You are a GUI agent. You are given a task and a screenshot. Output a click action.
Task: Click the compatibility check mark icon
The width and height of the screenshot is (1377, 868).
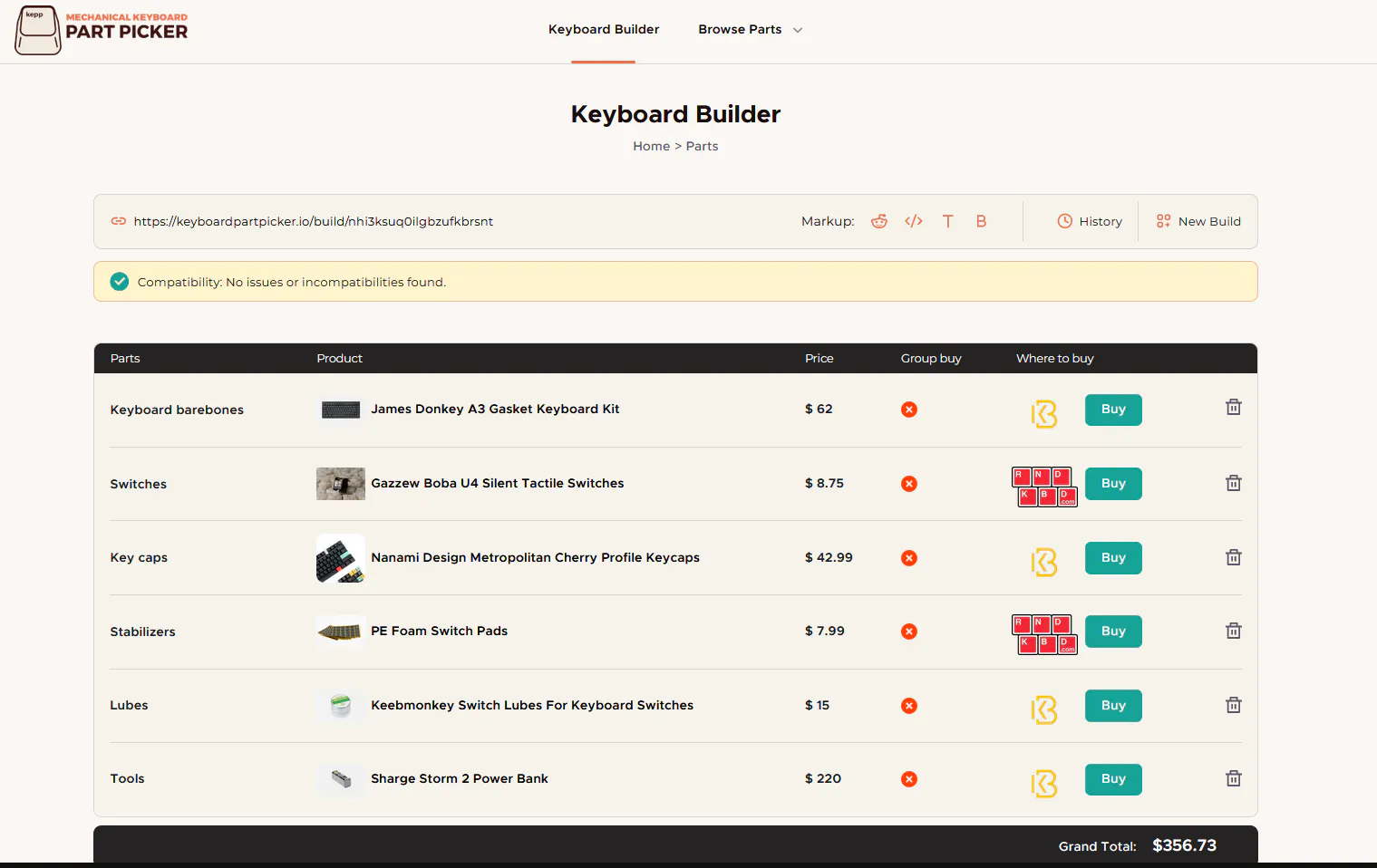(x=120, y=282)
